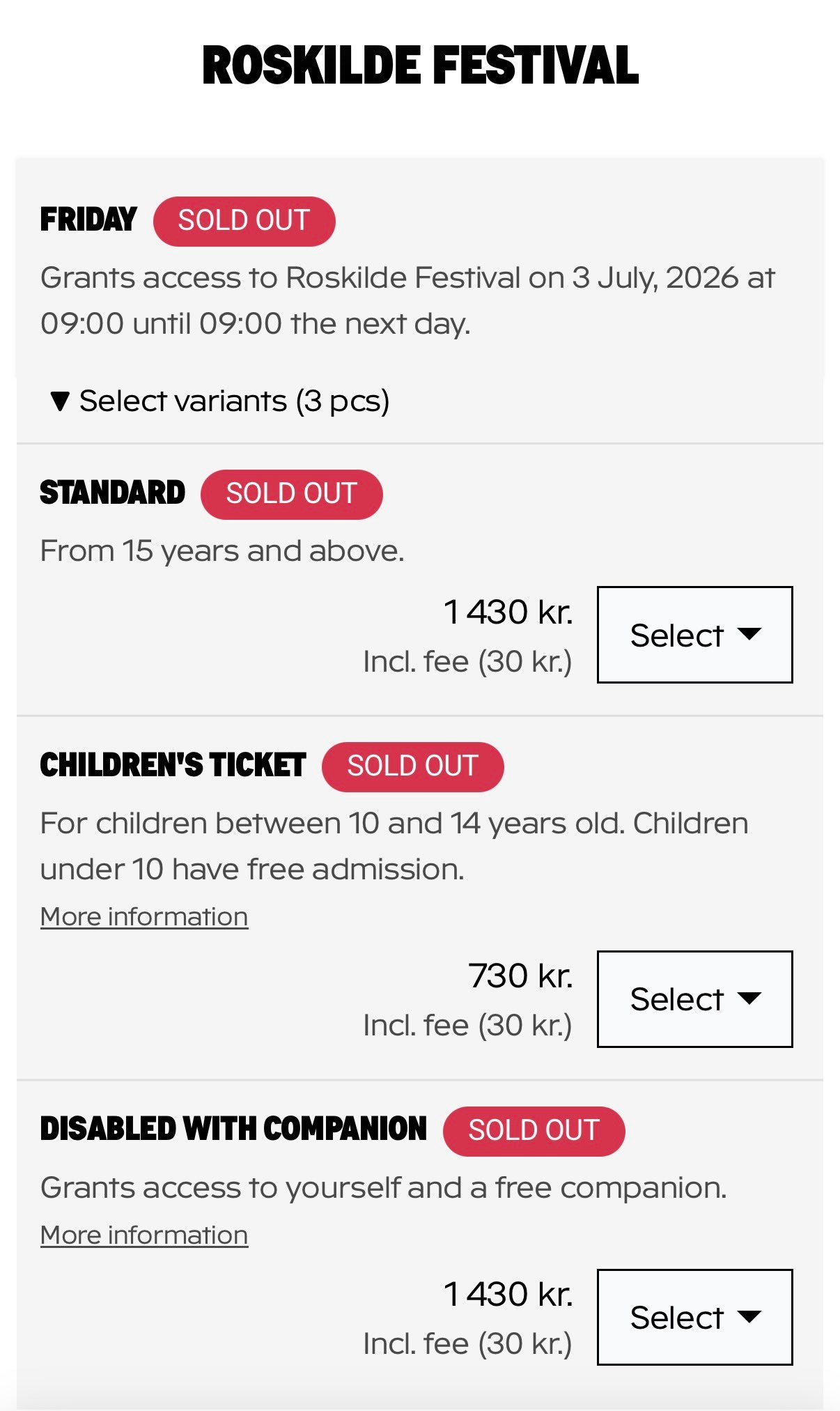Open Select dropdown for Disabled with Companion
The height and width of the screenshot is (1411, 840).
pyautogui.click(x=694, y=1317)
